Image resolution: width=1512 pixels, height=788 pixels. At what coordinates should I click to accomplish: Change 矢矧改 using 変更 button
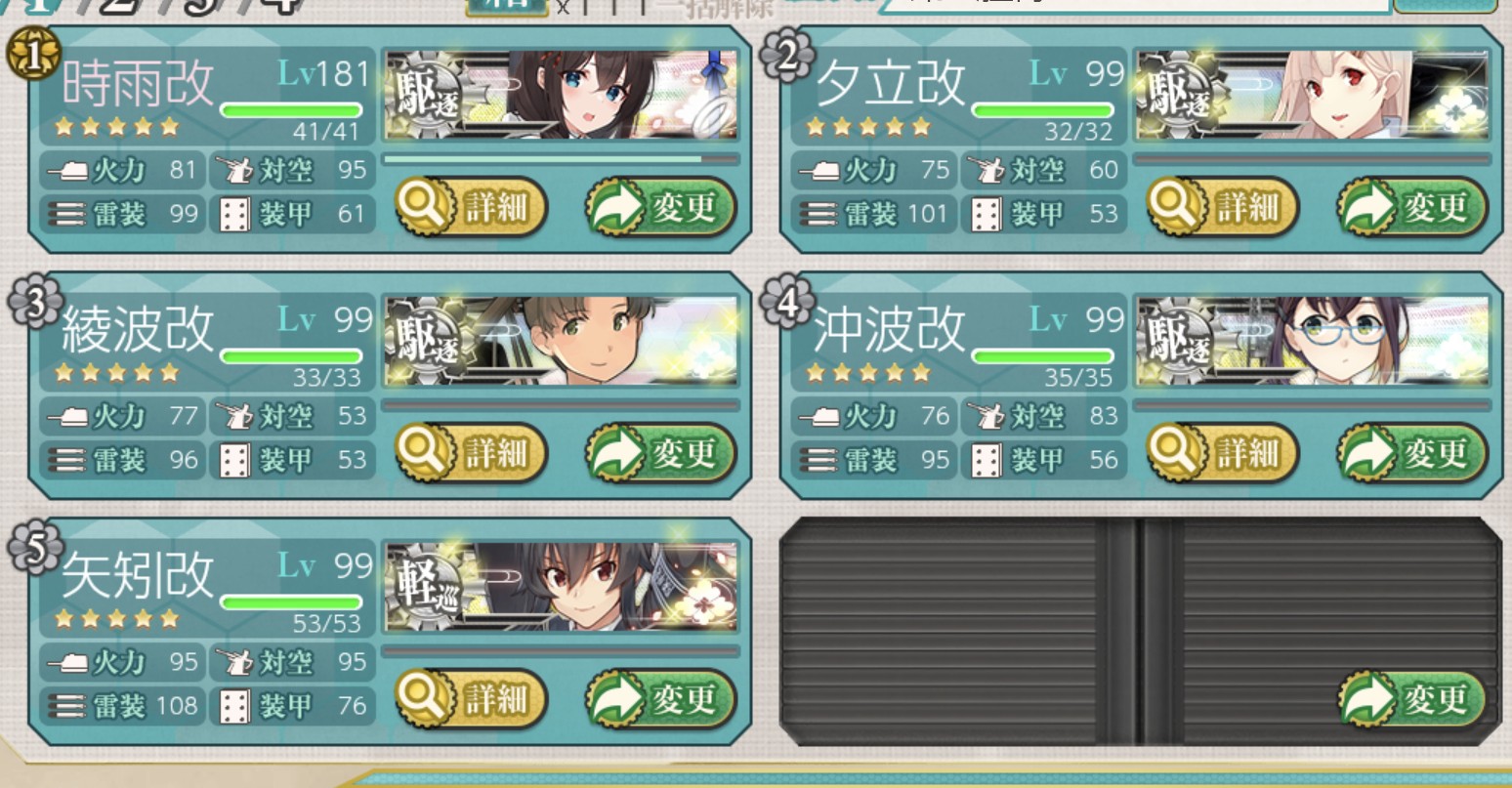click(660, 700)
